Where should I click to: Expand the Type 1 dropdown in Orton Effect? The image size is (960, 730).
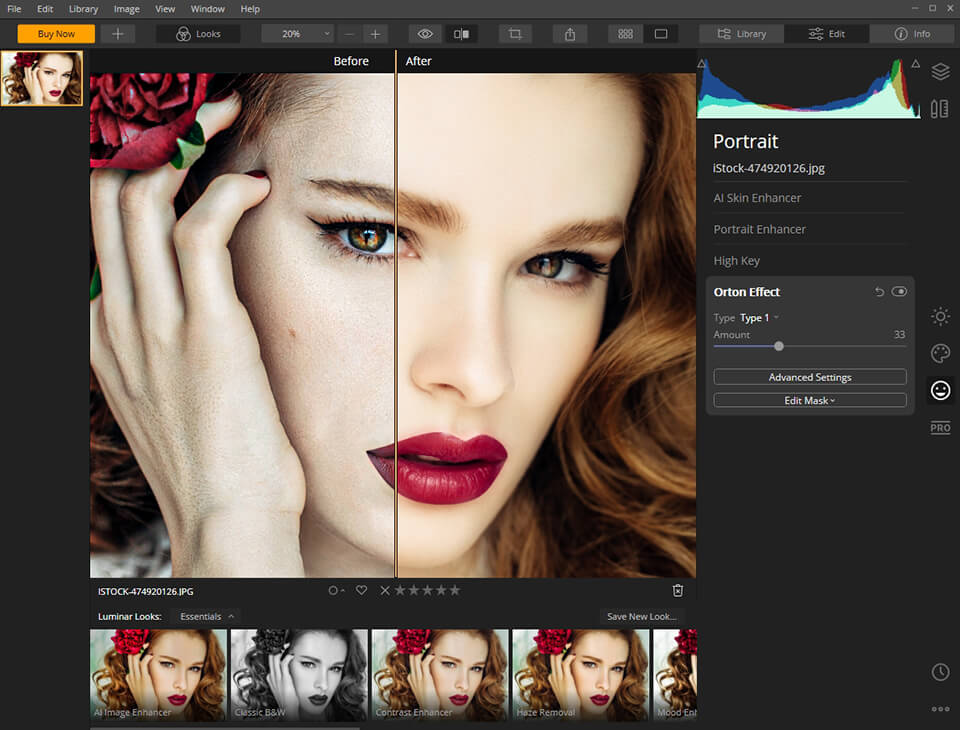click(757, 317)
